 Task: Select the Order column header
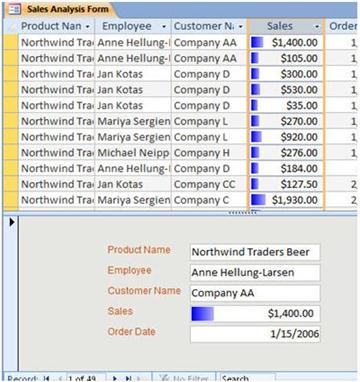(x=341, y=26)
